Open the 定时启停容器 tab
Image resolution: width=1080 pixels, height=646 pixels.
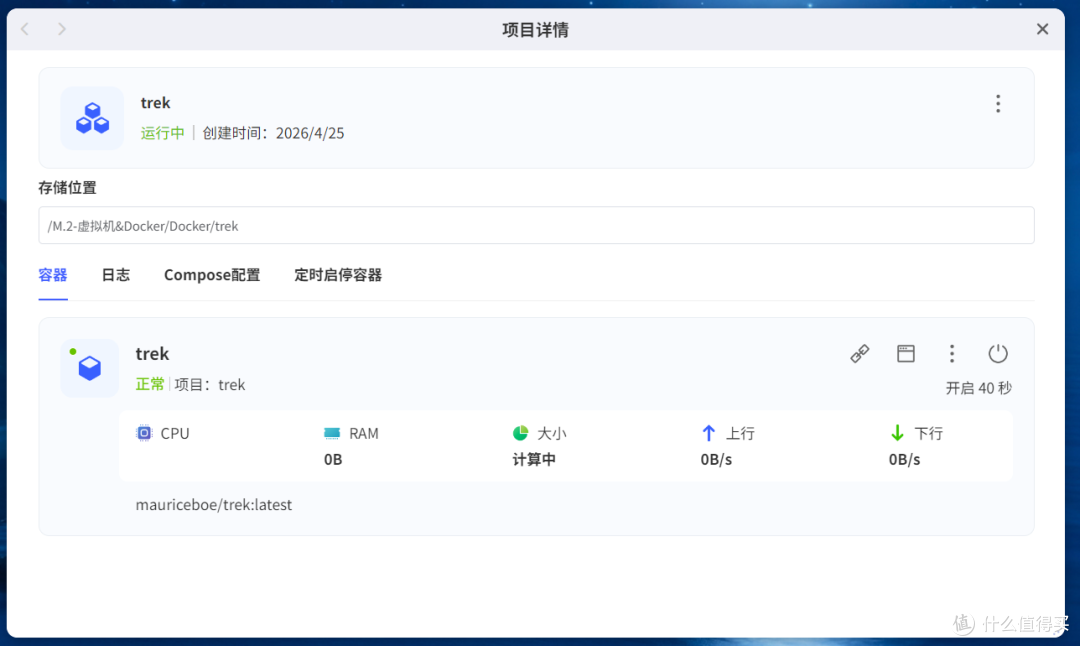[x=338, y=275]
